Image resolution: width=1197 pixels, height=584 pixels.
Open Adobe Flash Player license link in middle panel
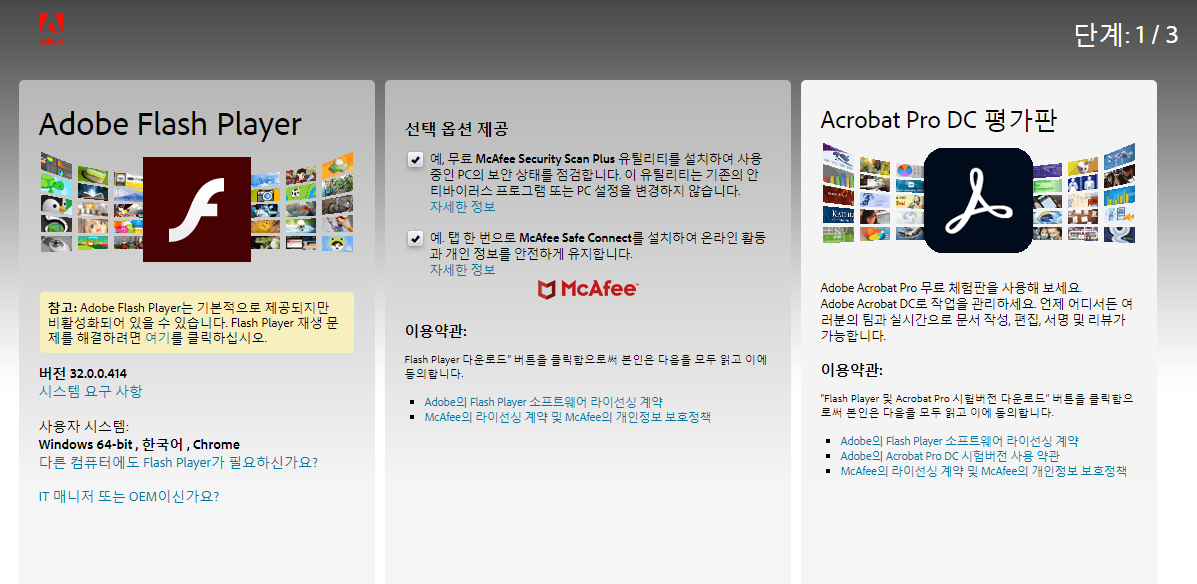click(x=544, y=402)
